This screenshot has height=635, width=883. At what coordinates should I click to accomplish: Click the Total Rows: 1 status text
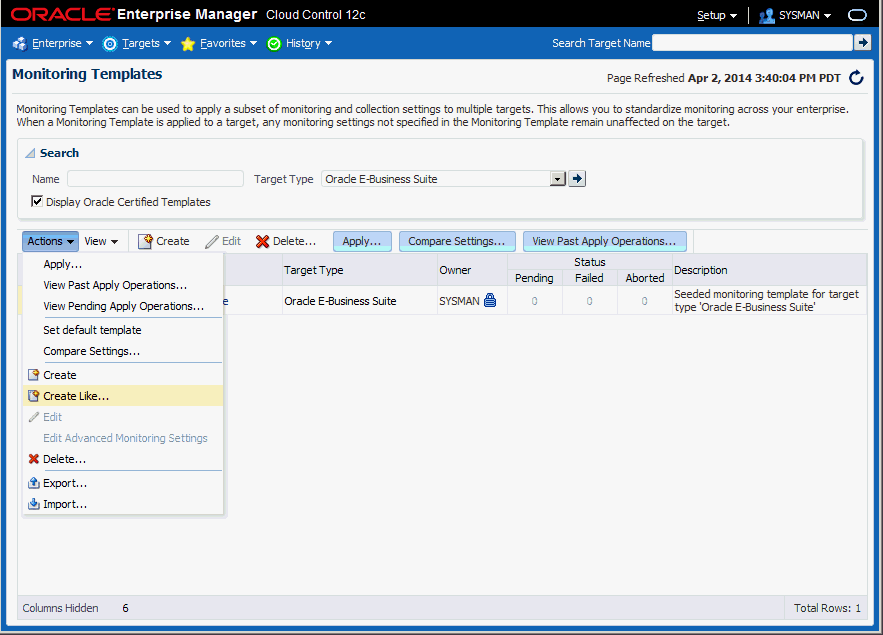(827, 608)
